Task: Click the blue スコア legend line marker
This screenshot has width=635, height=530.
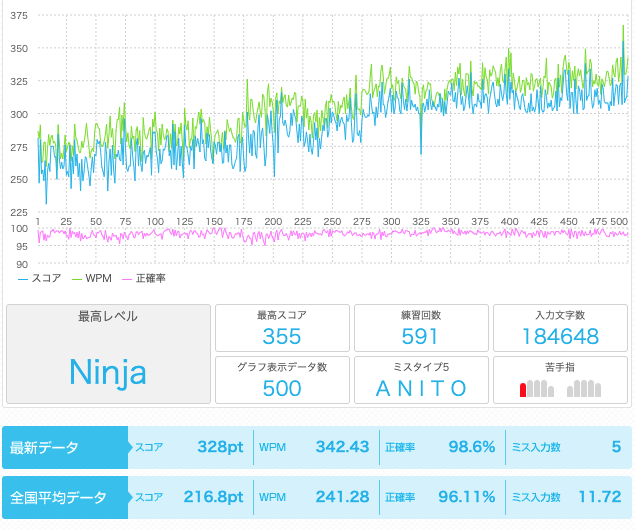Action: [23, 279]
